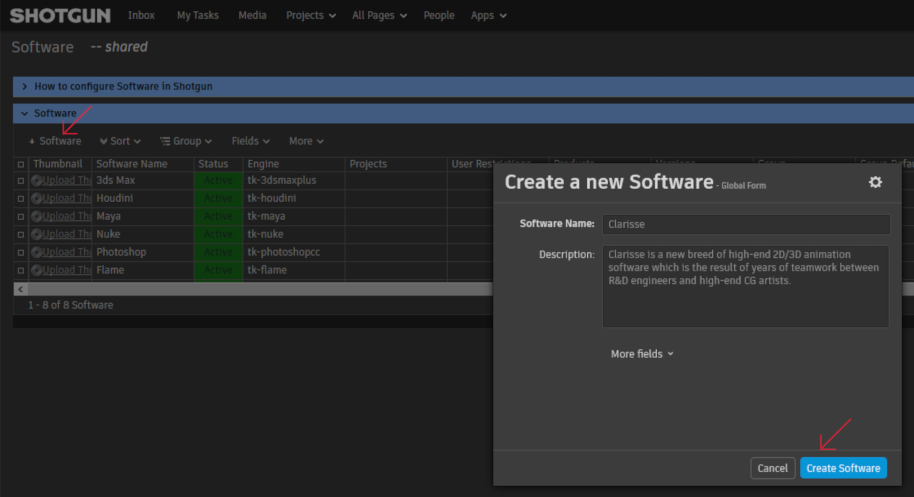Open the All Pages dropdown
Image resolution: width=914 pixels, height=497 pixels.
click(379, 16)
